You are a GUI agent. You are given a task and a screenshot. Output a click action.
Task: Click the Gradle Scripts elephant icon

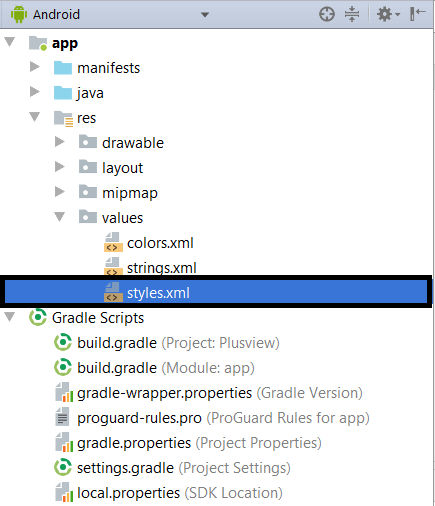37,317
